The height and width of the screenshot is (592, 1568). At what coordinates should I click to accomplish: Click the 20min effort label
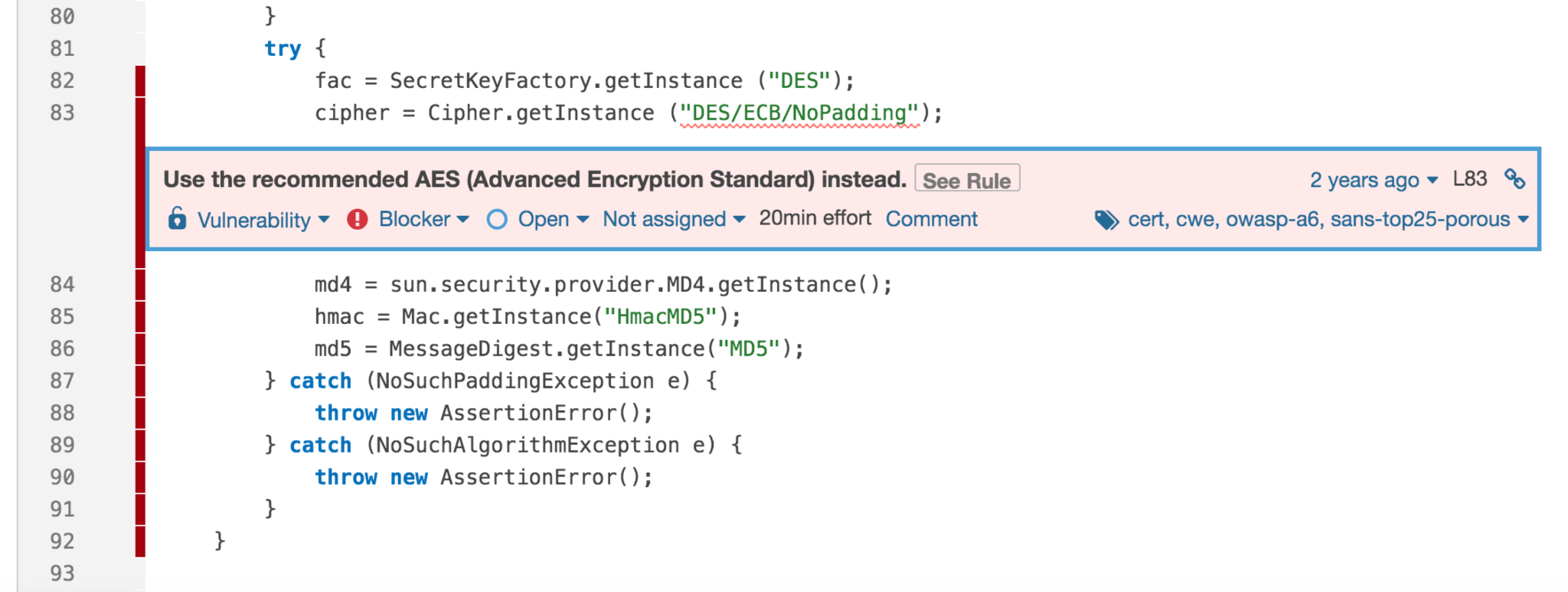coord(815,218)
